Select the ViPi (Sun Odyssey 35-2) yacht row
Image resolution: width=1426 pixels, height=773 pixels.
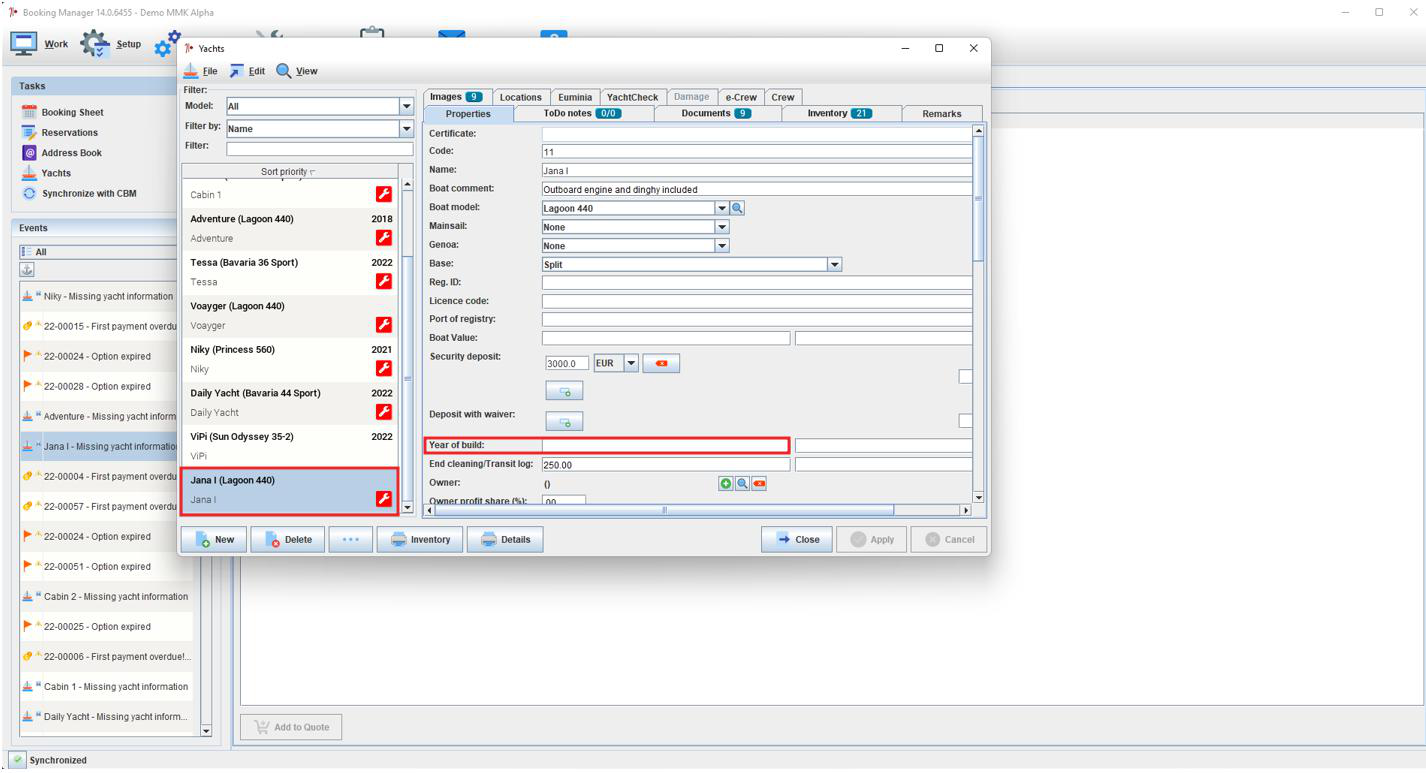(289, 447)
